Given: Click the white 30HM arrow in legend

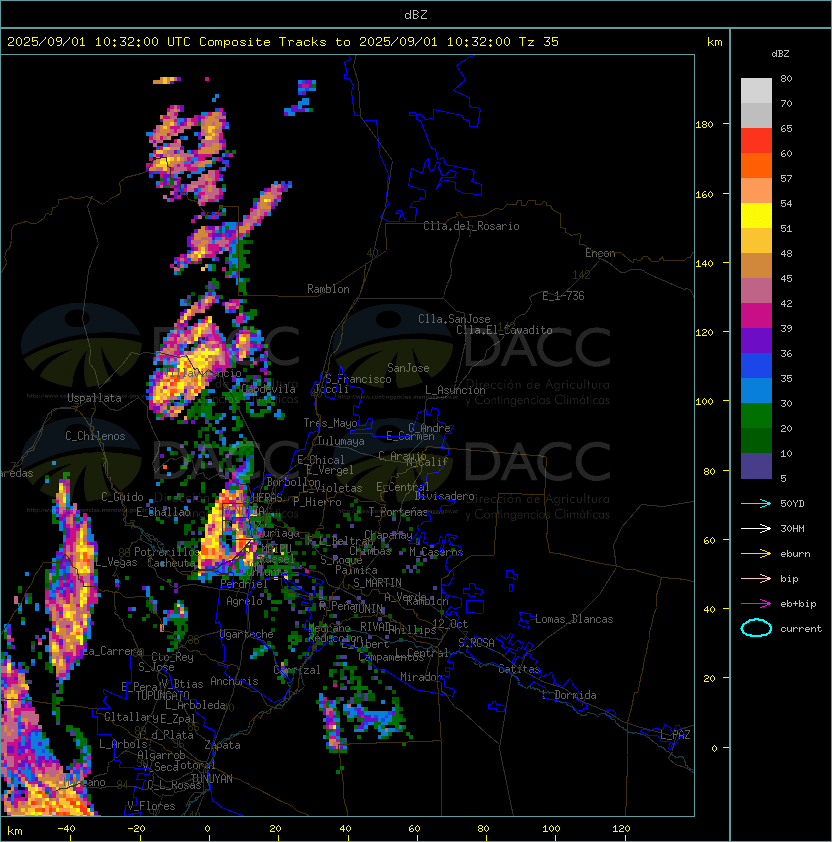Looking at the screenshot, I should [756, 528].
